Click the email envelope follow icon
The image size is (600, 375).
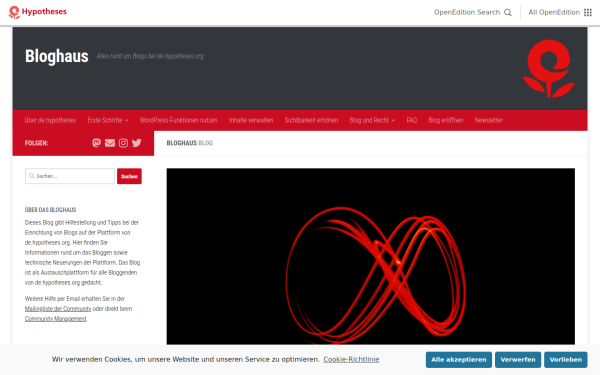tap(110, 143)
